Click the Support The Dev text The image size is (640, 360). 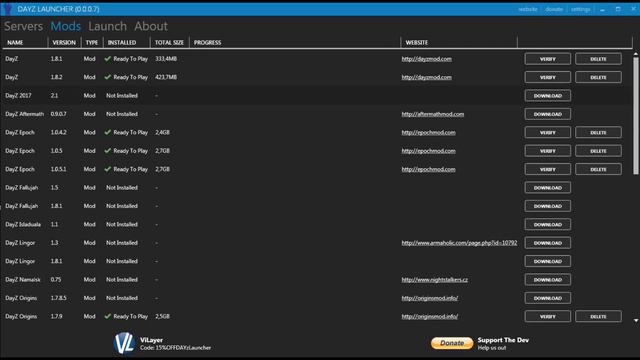pos(503,340)
